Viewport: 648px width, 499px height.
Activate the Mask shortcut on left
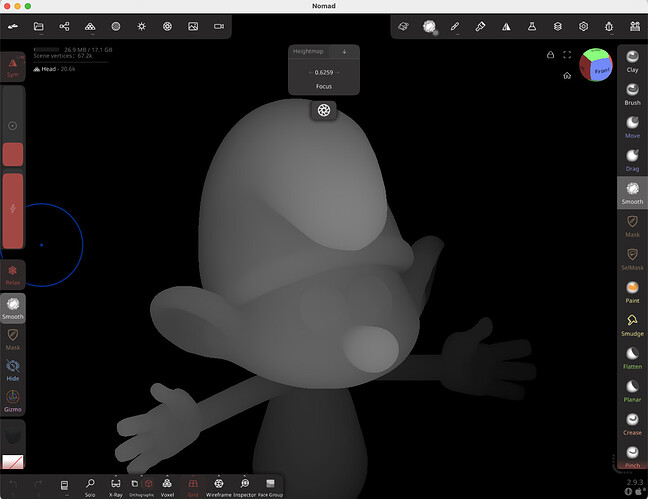[x=13, y=339]
